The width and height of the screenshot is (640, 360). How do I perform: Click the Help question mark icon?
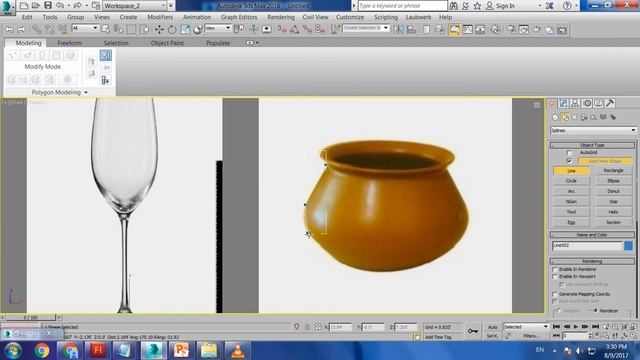567,6
